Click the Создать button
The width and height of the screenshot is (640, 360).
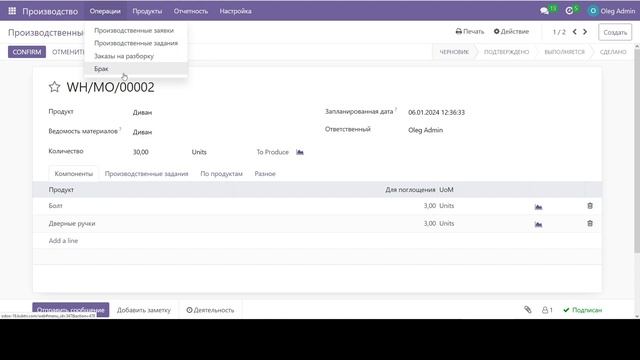coord(615,32)
